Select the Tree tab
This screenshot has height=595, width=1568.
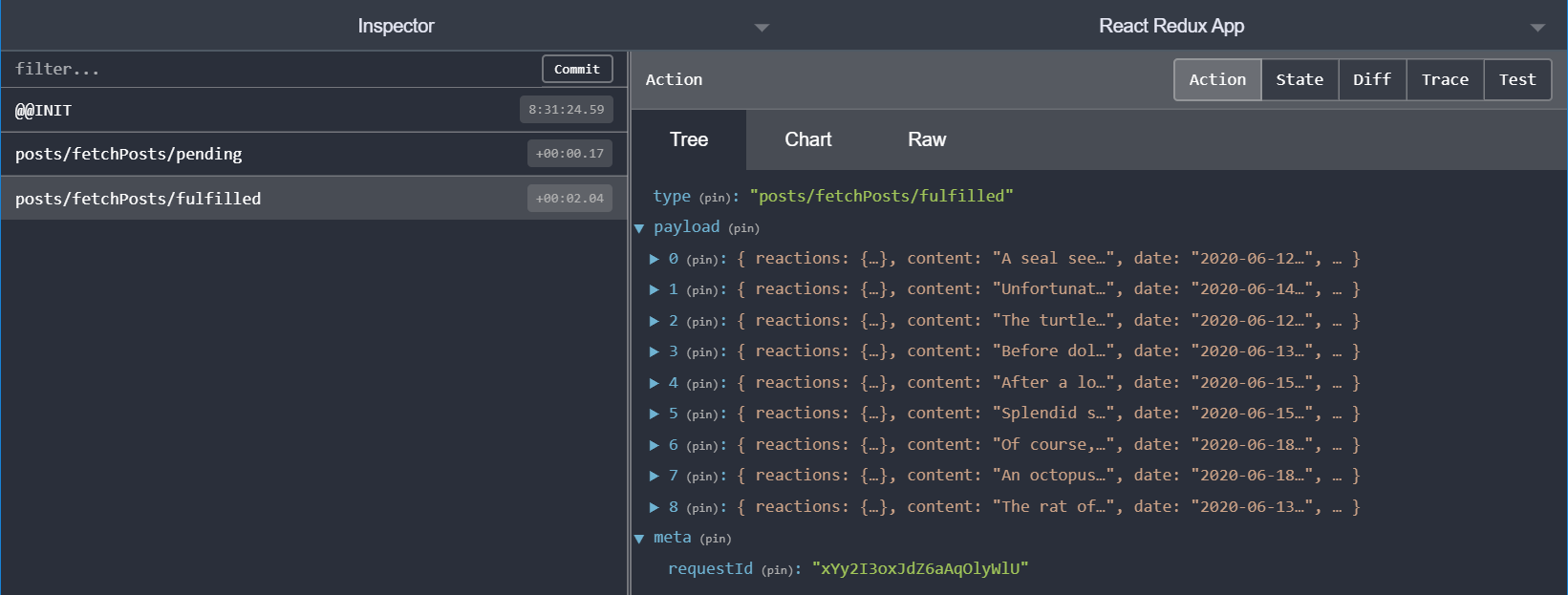click(688, 139)
